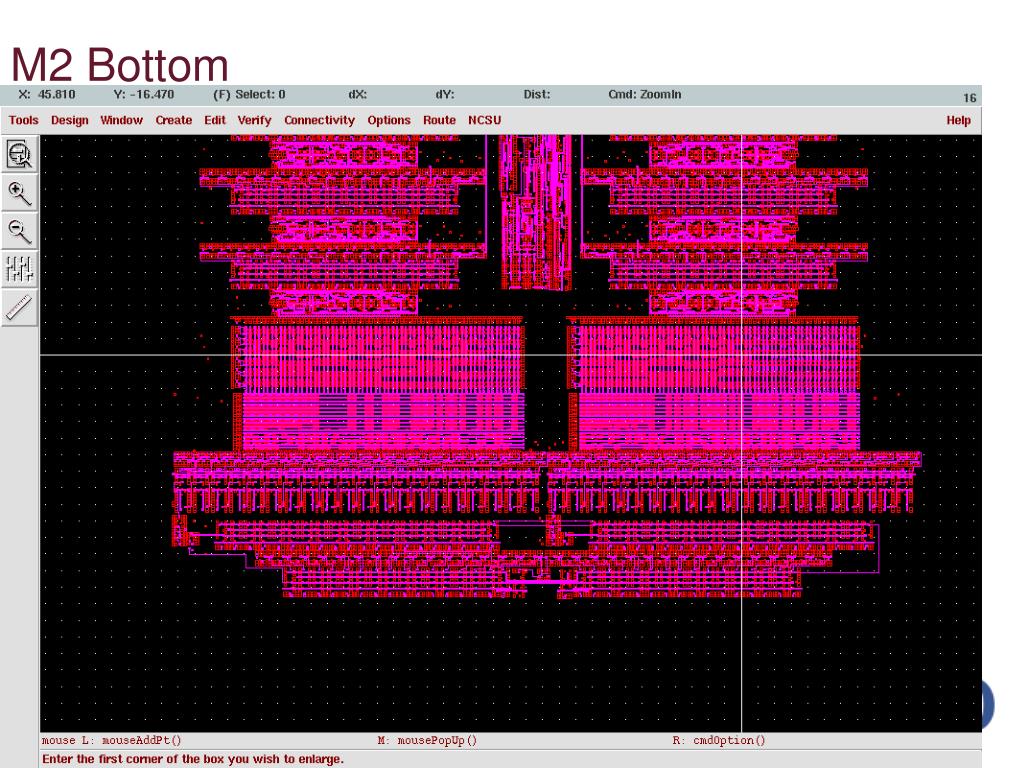Click the mouse L: mouseAddPt() hint
The width and height of the screenshot is (1024, 768).
pyautogui.click(x=112, y=741)
